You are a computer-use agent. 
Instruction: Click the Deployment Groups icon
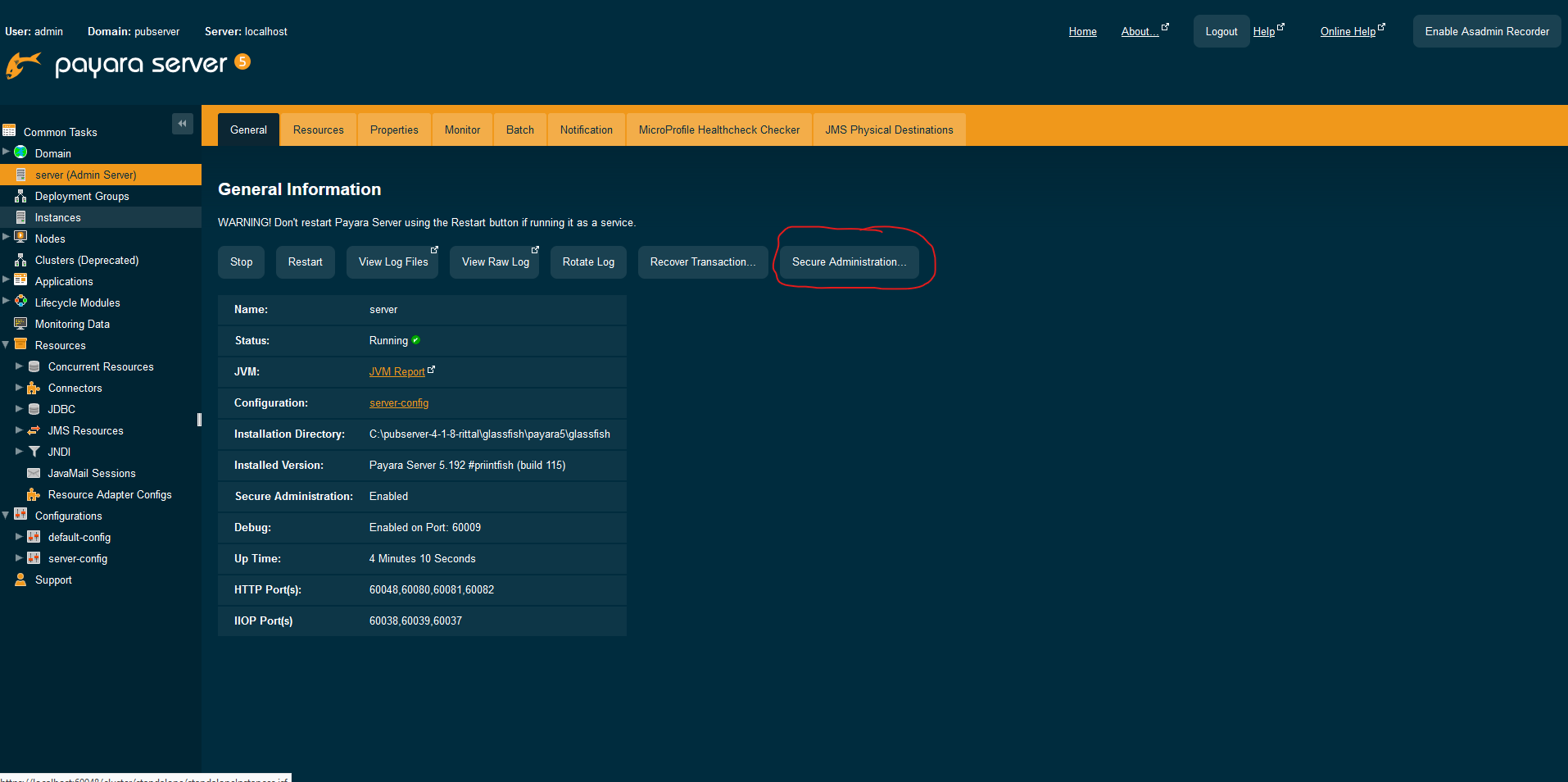click(21, 196)
